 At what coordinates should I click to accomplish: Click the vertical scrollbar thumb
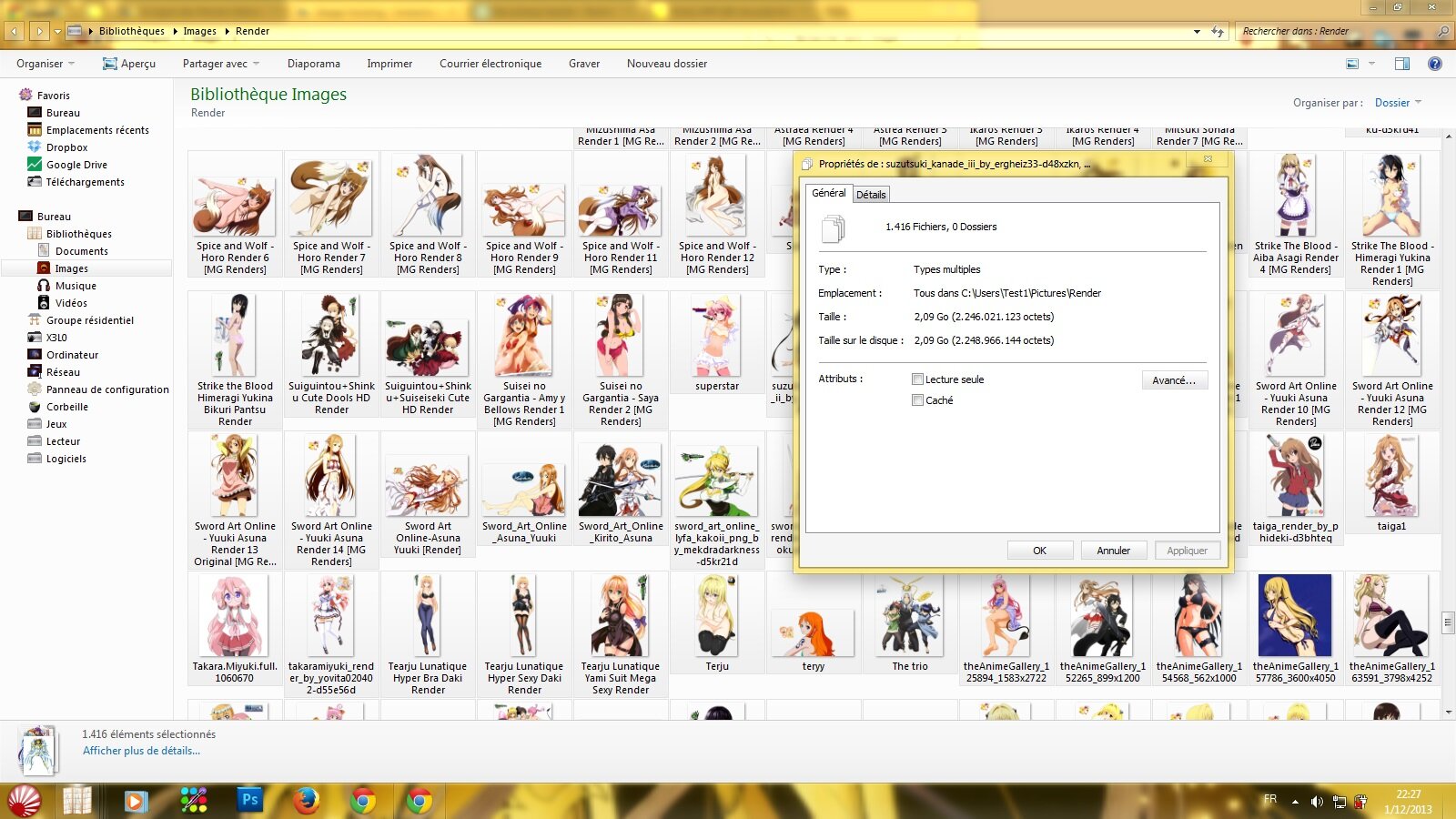1448,622
